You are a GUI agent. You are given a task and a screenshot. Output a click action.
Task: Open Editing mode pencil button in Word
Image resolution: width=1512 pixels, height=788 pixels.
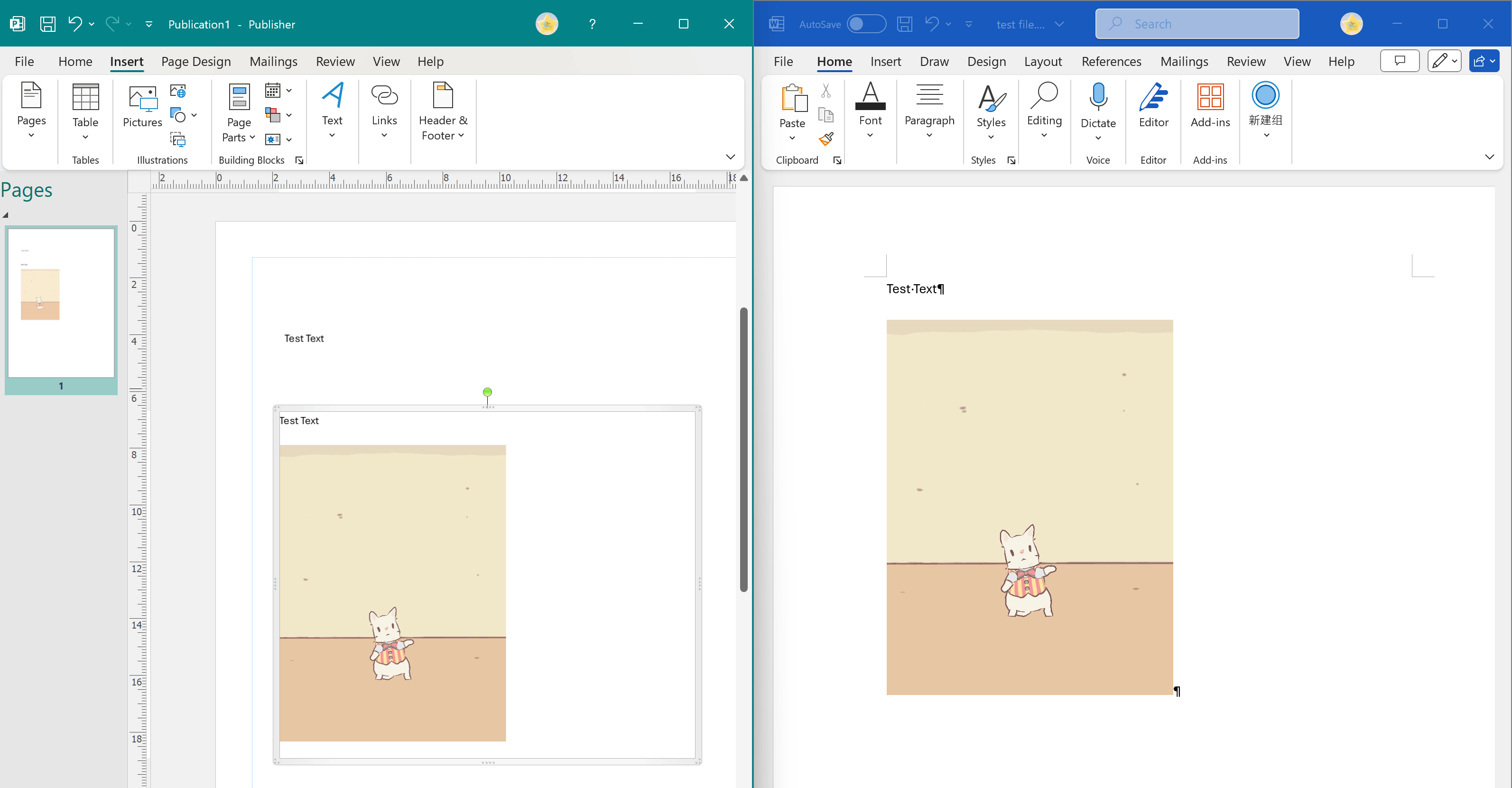[1444, 60]
